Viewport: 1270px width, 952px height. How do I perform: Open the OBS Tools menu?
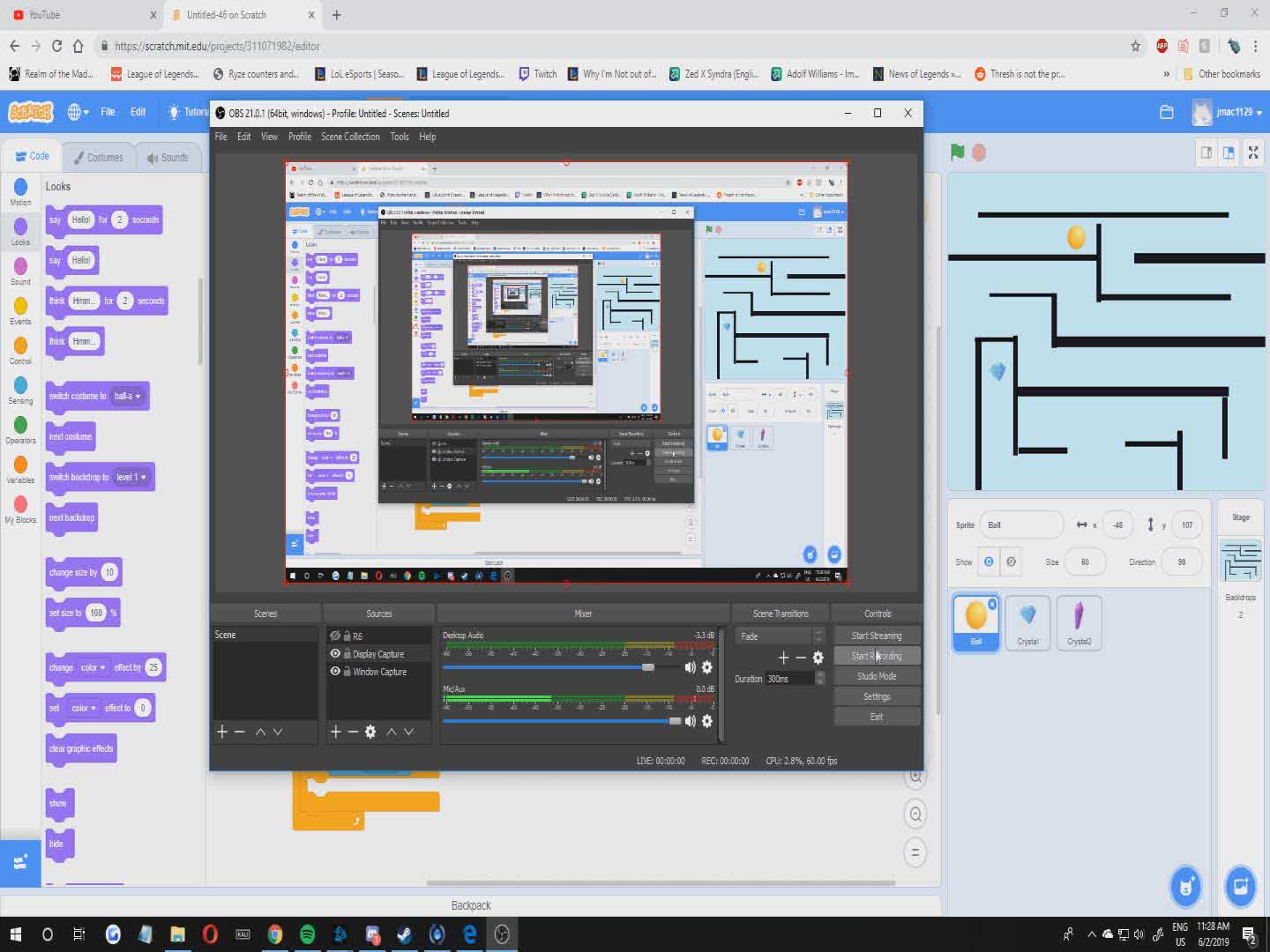pyautogui.click(x=400, y=137)
